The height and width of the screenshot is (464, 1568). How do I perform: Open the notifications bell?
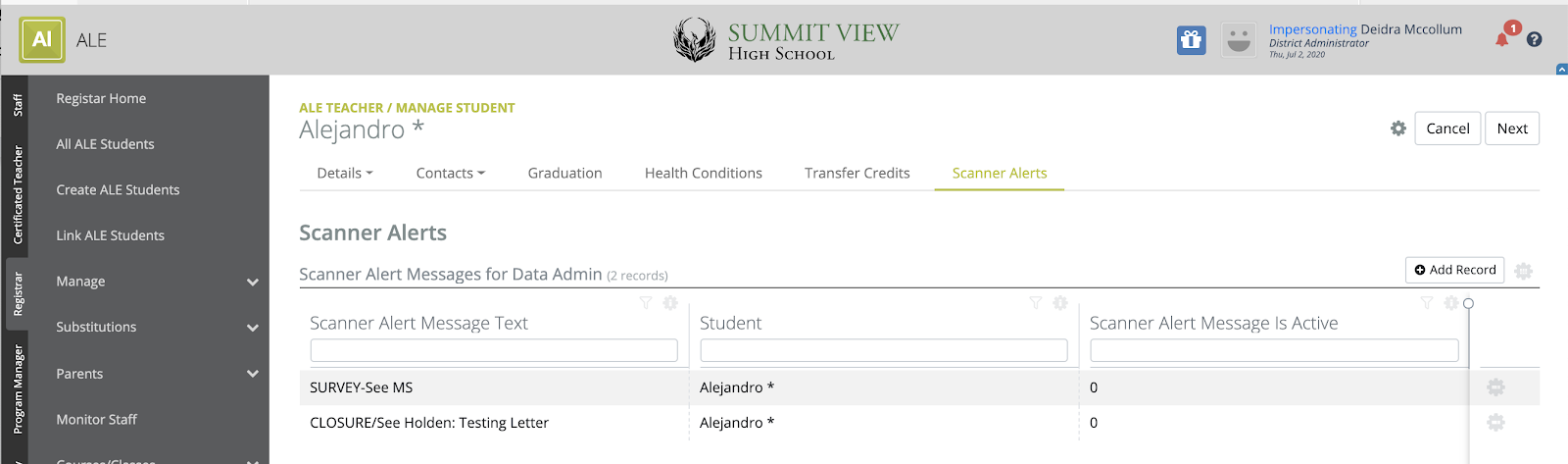click(x=1501, y=39)
